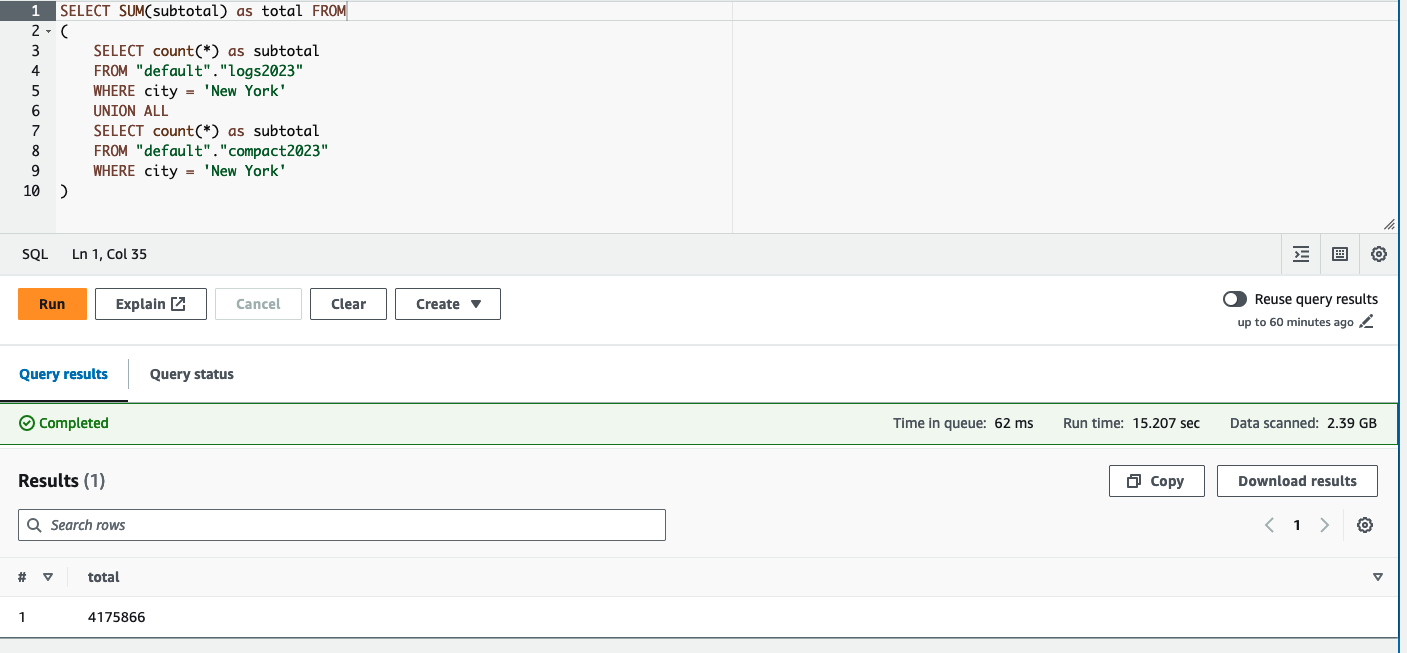This screenshot has width=1407, height=653.
Task: Enable the Reuse query results toggle
Action: click(1234, 298)
